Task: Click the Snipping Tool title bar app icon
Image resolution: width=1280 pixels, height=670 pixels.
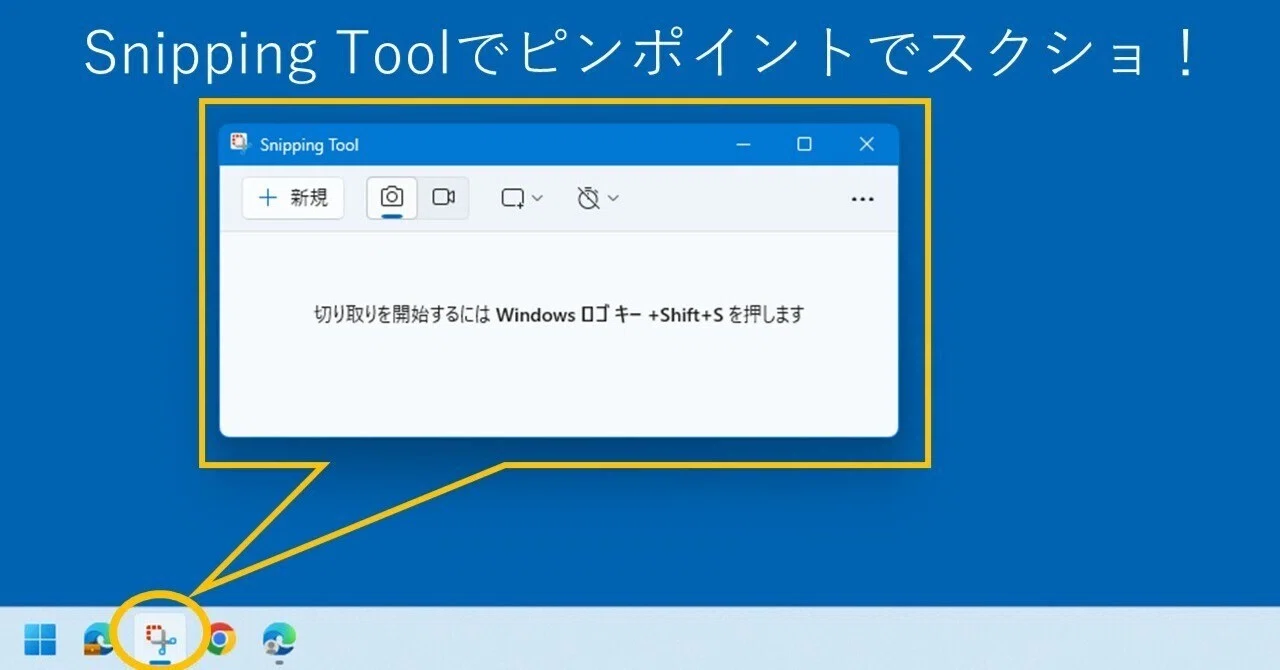Action: click(x=240, y=144)
